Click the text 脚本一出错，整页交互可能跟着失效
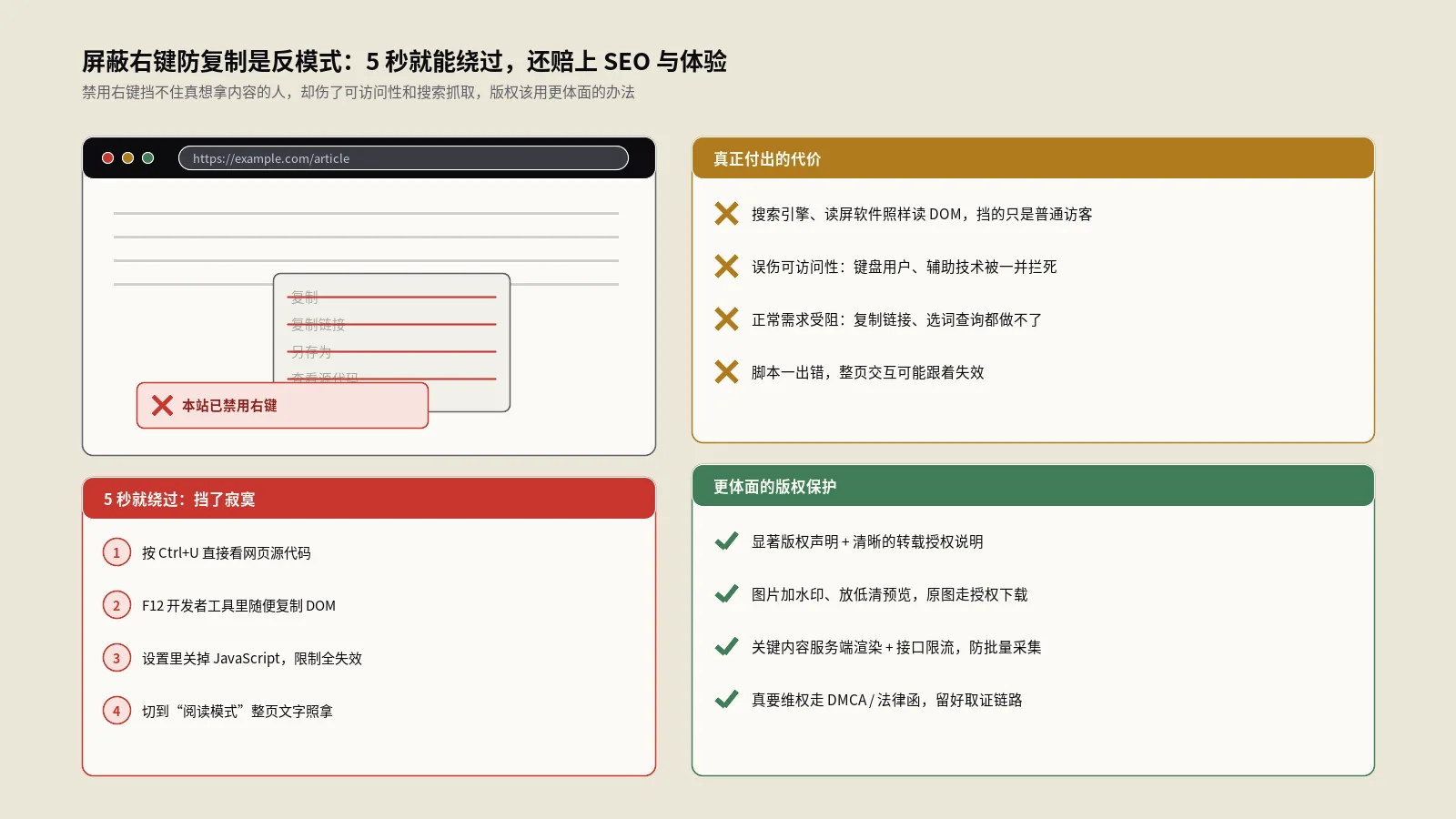Viewport: 1456px width, 819px height. [x=868, y=372]
